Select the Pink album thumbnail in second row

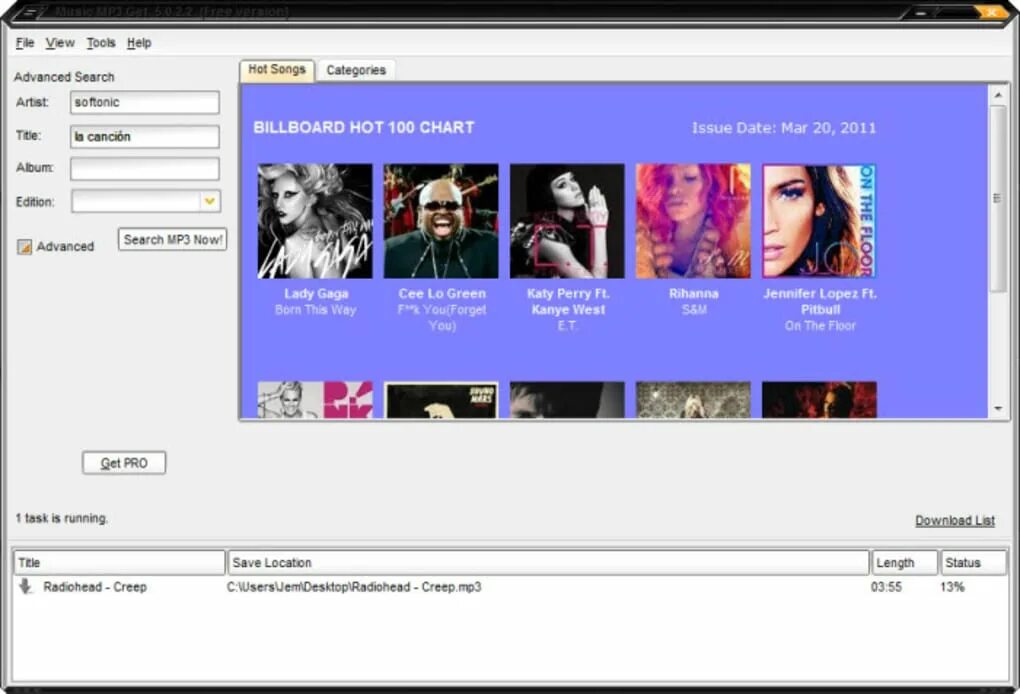coord(315,400)
